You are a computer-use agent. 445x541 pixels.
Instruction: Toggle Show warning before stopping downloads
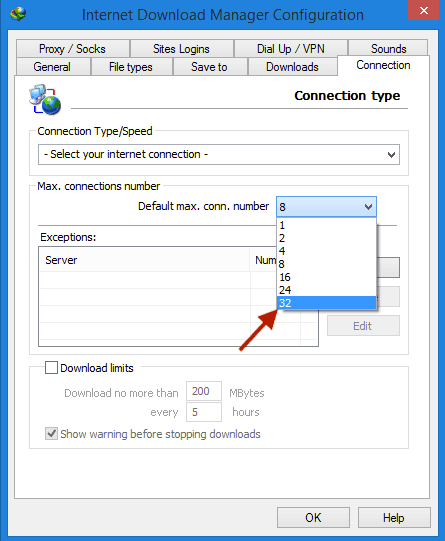pyautogui.click(x=51, y=433)
